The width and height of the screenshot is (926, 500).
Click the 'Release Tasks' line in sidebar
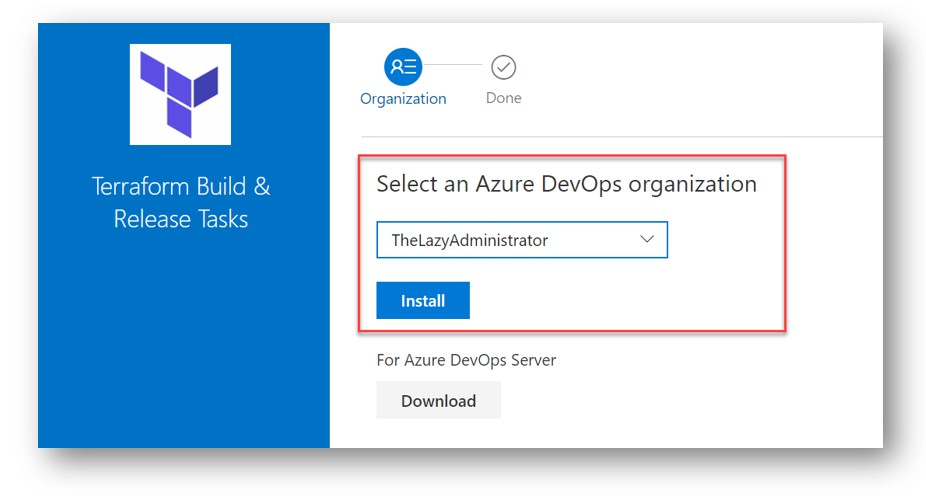tap(181, 220)
